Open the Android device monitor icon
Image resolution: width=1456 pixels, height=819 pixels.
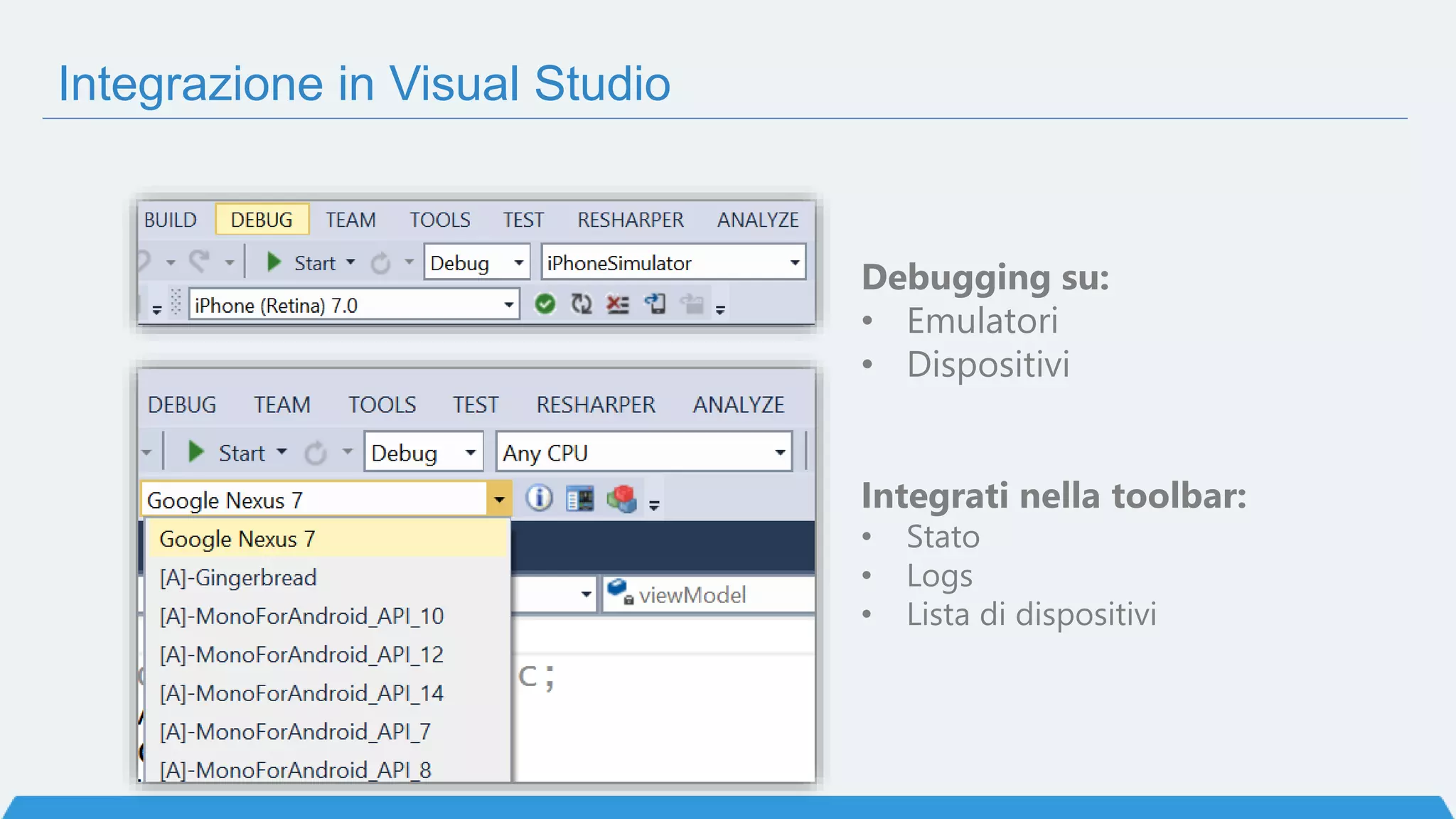580,498
